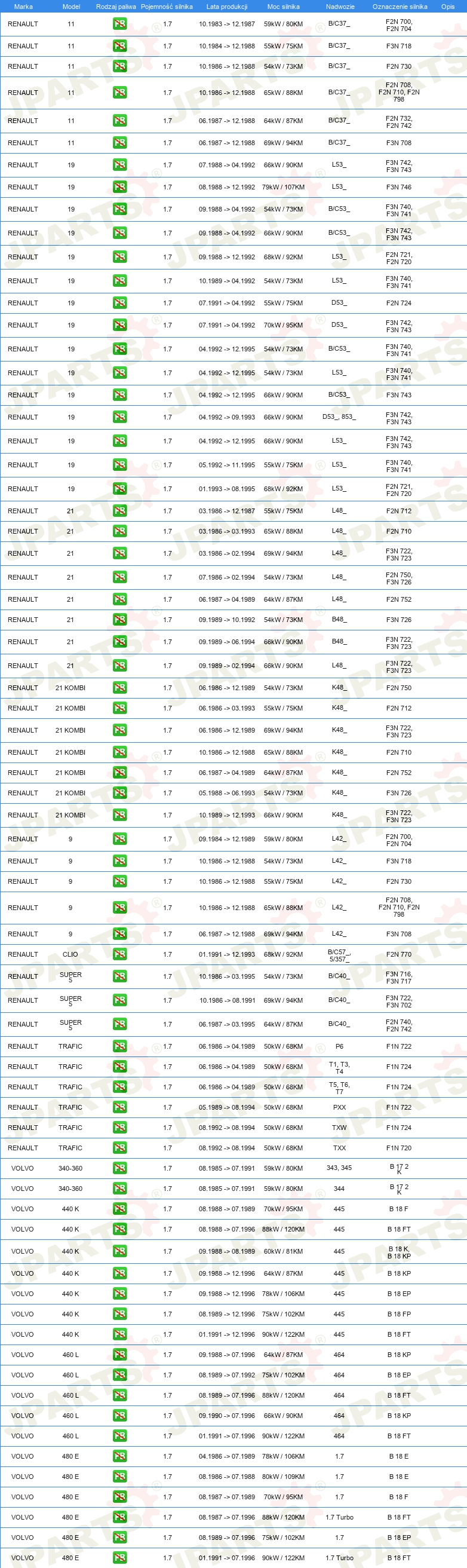Viewport: 467px width, 1568px height.
Task: Click fuel icon in Volvo 440 K B 18 FP row
Action: (120, 1313)
